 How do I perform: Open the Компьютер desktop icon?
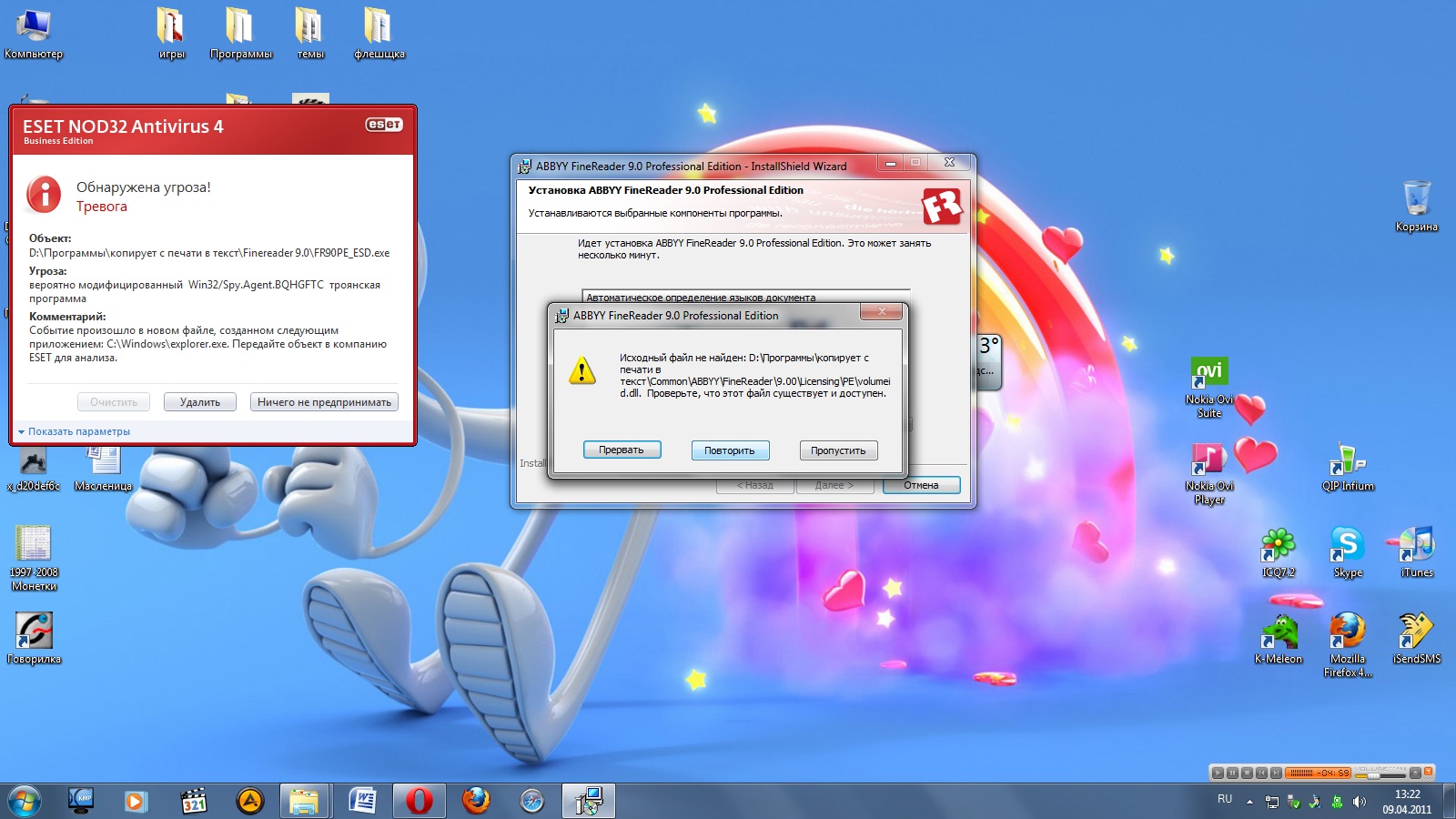pyautogui.click(x=34, y=34)
